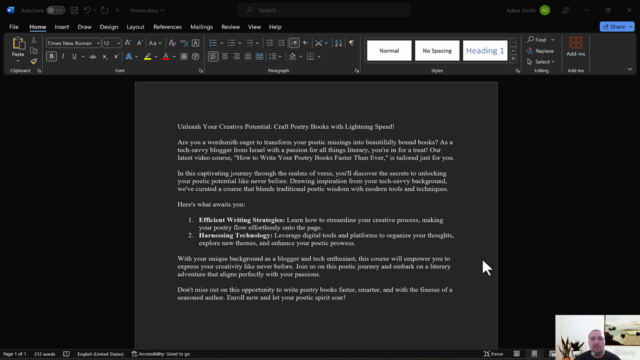Click the Adam Smith account avatar
Image resolution: width=640 pixels, height=360 pixels.
click(544, 10)
